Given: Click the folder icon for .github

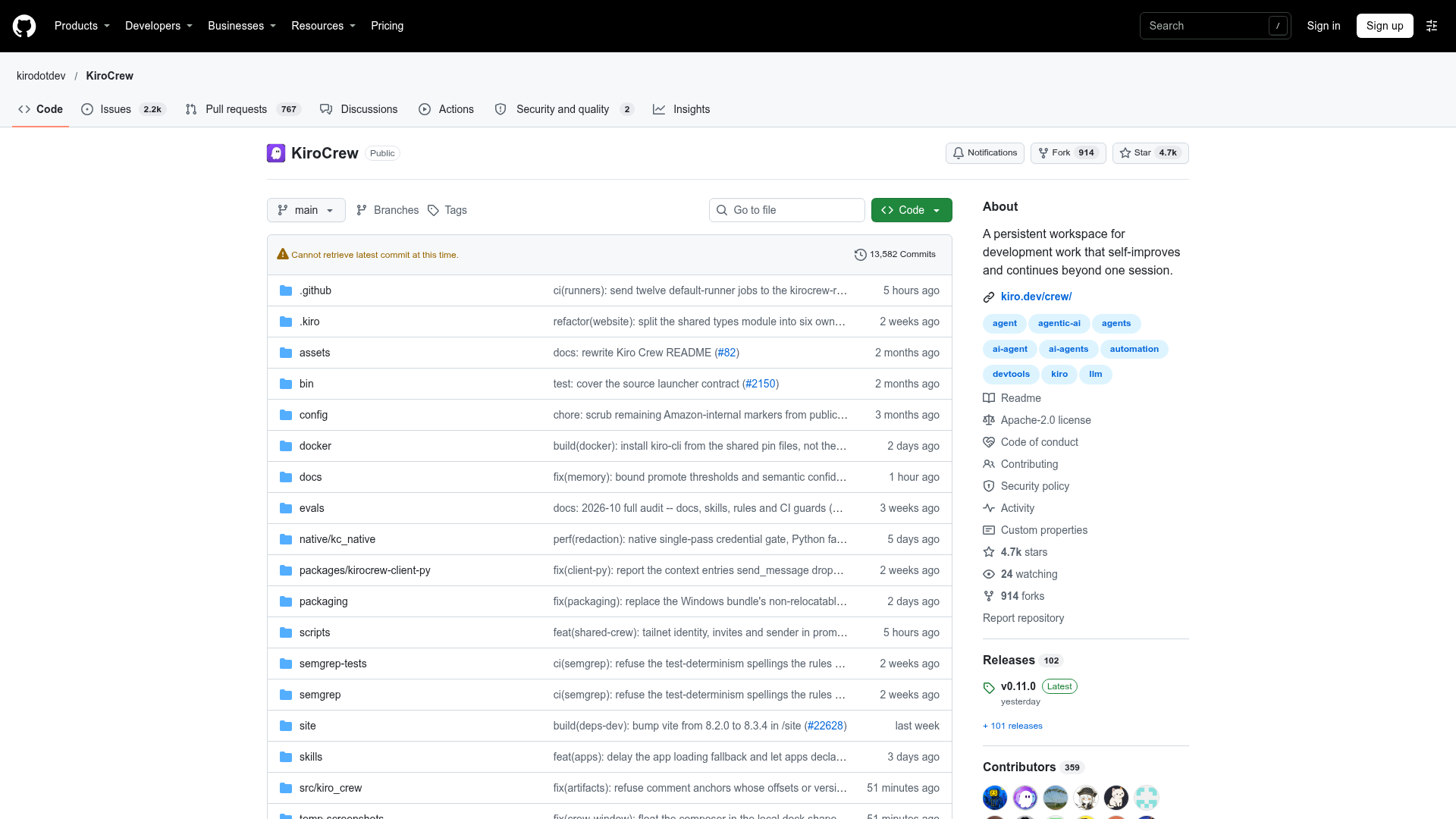Looking at the screenshot, I should (x=286, y=290).
